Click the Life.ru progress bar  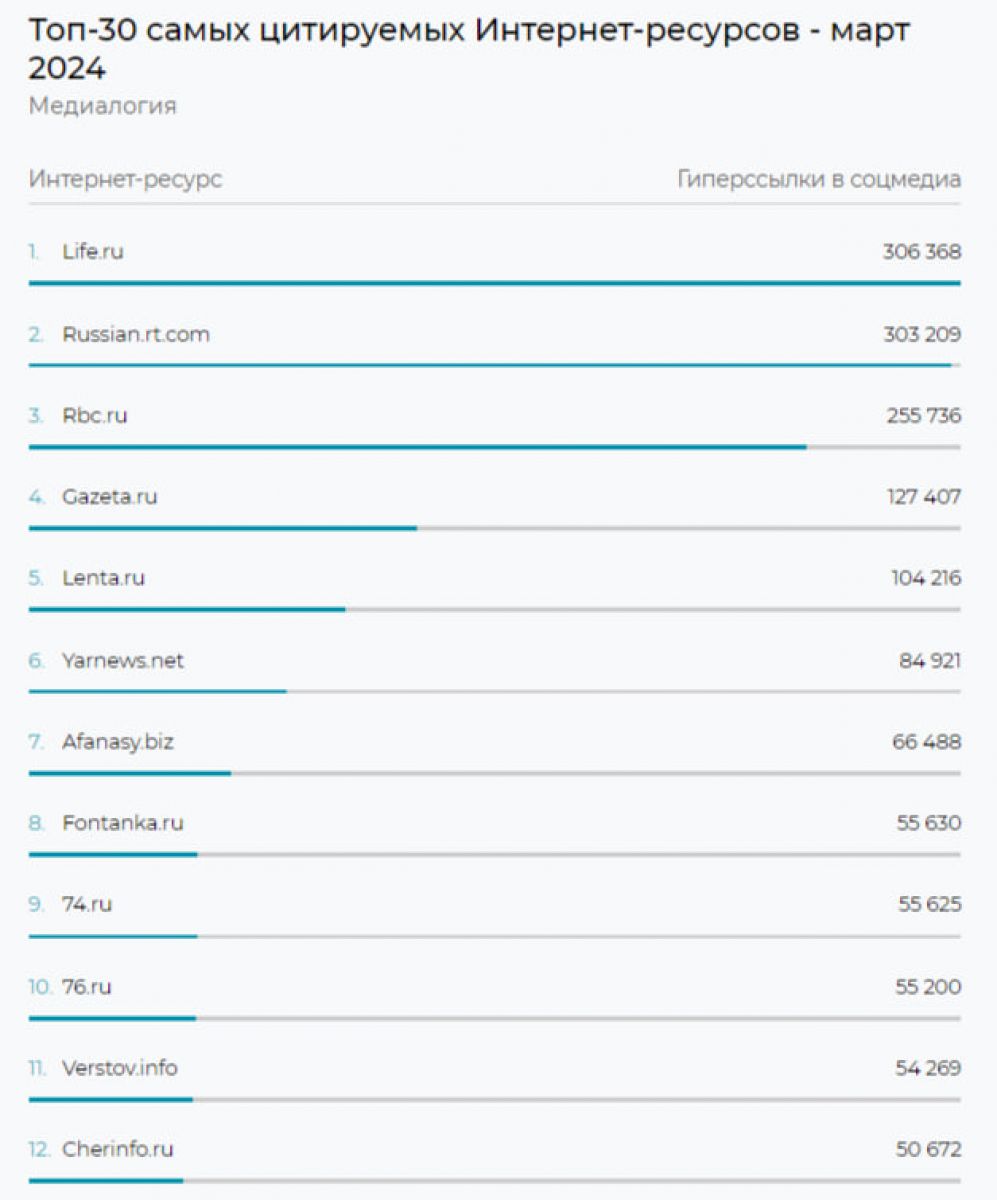click(x=495, y=284)
